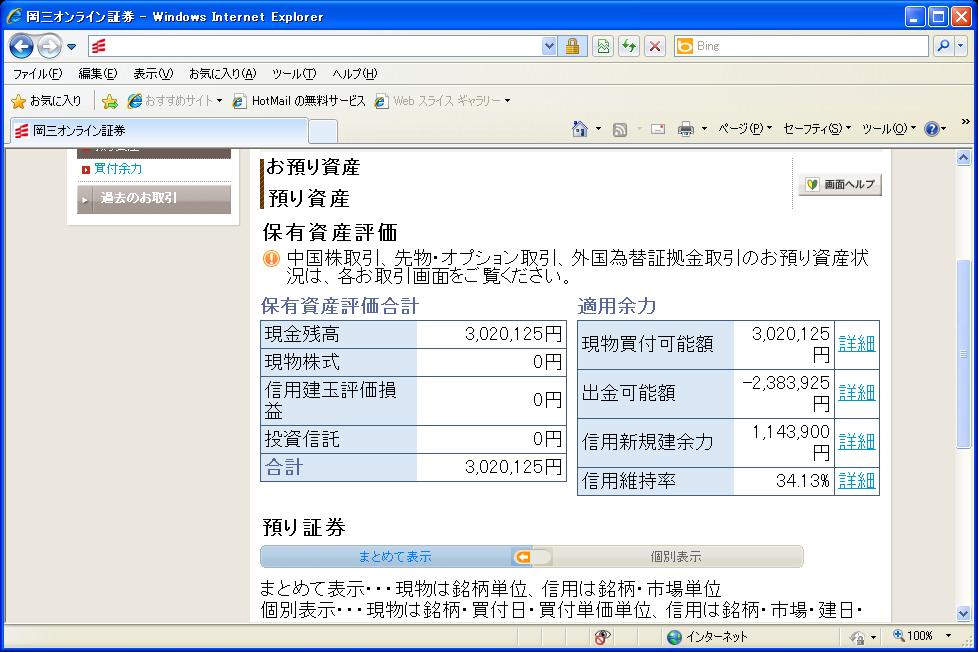Click the 画面ヘルプ button
The height and width of the screenshot is (652, 978).
tap(840, 185)
